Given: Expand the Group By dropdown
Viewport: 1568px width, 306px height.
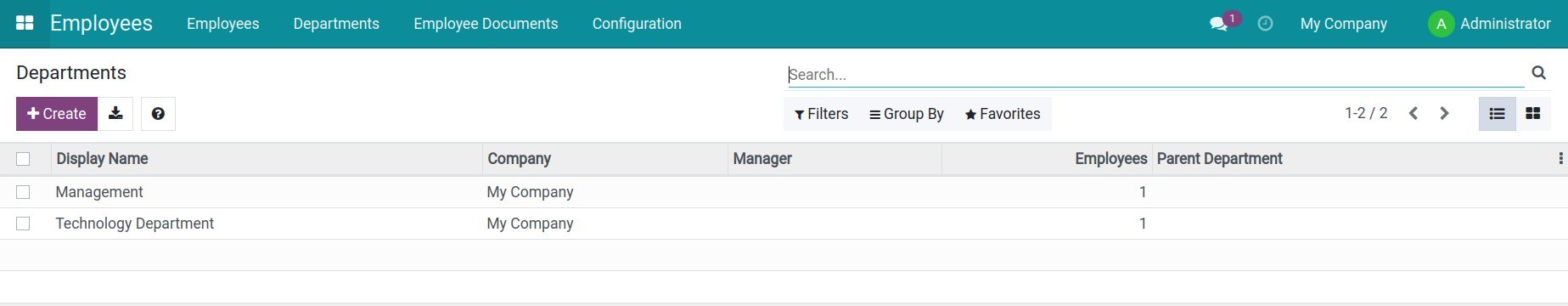Looking at the screenshot, I should point(907,114).
